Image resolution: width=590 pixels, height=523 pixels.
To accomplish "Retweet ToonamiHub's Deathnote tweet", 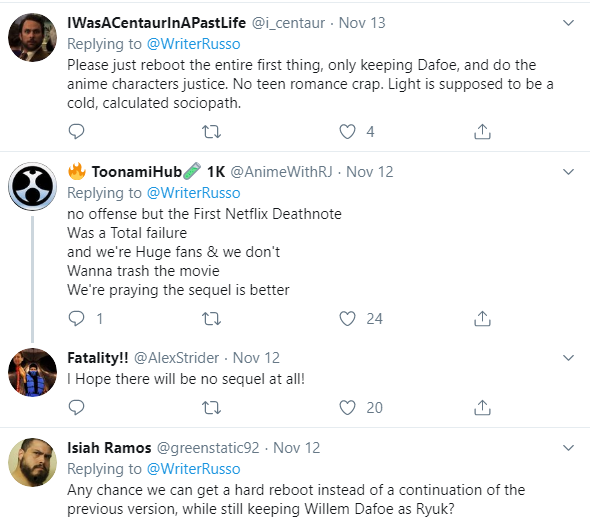I will [x=211, y=319].
